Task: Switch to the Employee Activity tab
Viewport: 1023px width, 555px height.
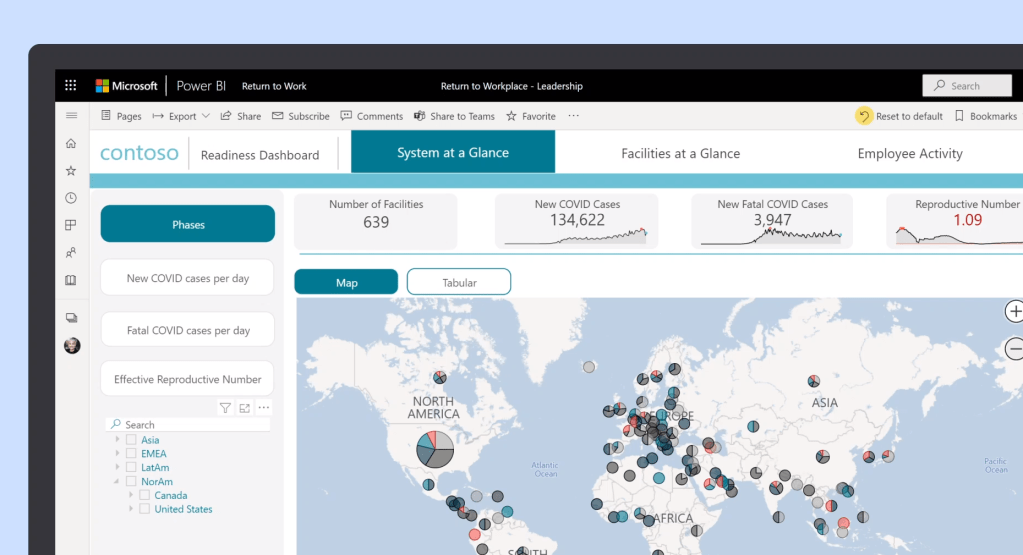Action: [909, 153]
